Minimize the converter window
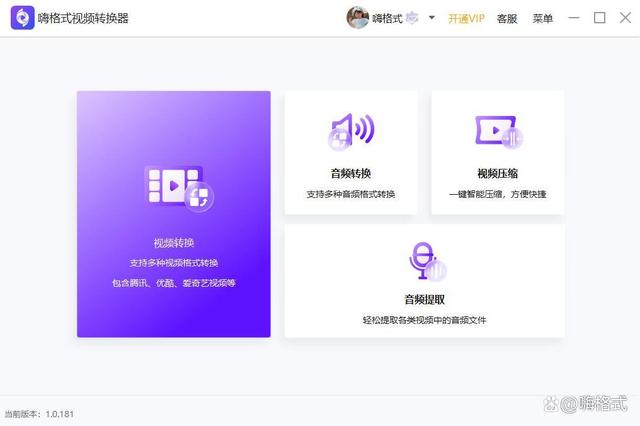Screen dimensions: 640x426 pyautogui.click(x=574, y=18)
